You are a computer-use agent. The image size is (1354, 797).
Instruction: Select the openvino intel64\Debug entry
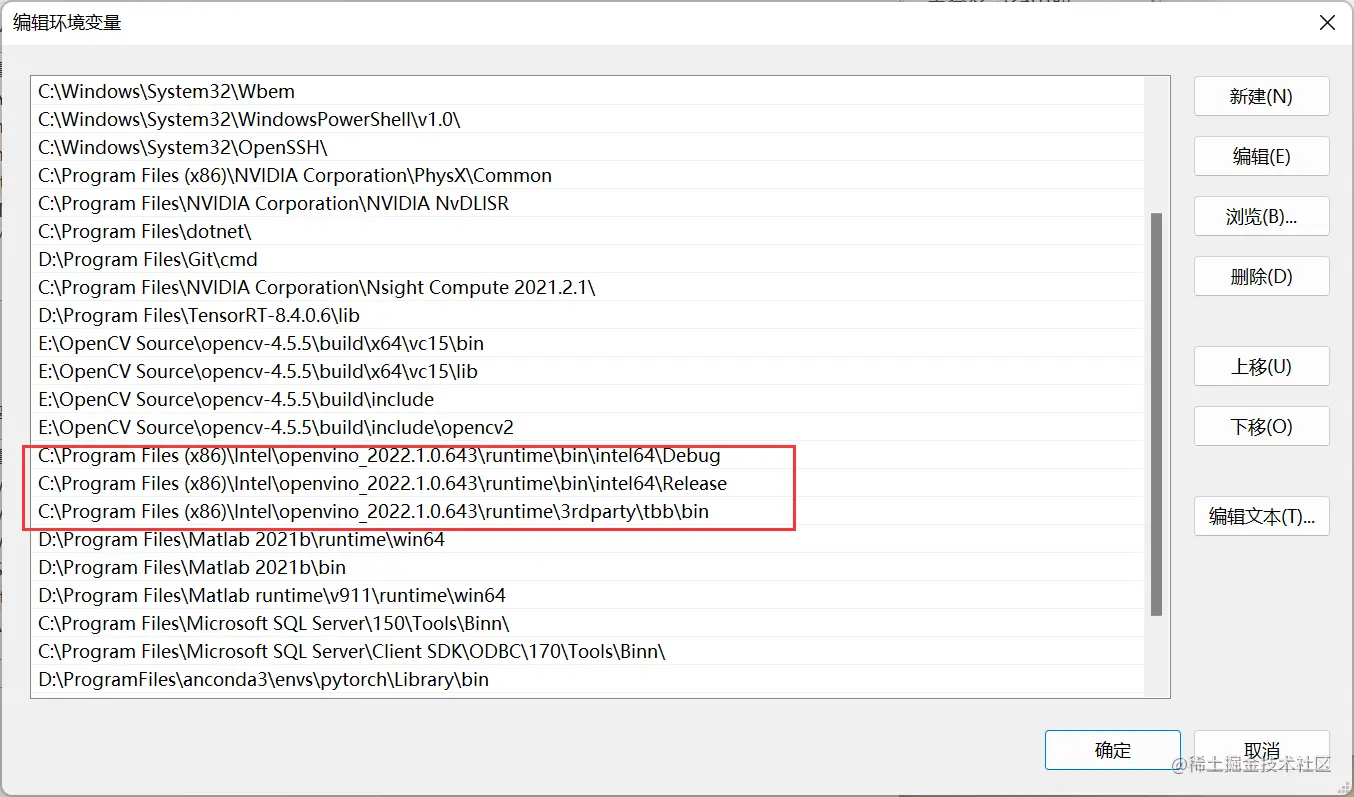click(x=587, y=455)
